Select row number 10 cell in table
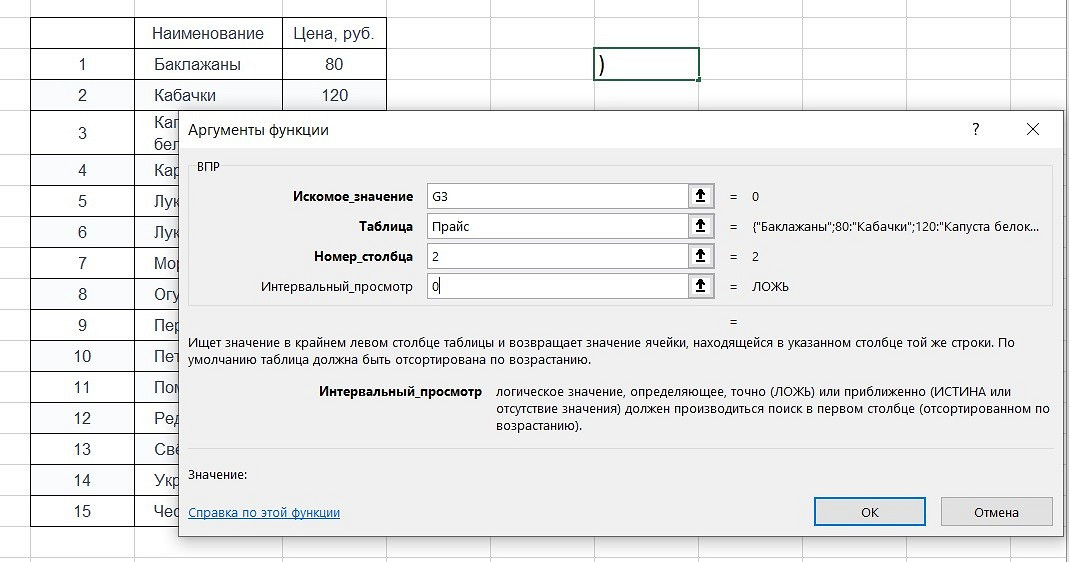Screen dimensions: 1069x562 pyautogui.click(x=82, y=356)
